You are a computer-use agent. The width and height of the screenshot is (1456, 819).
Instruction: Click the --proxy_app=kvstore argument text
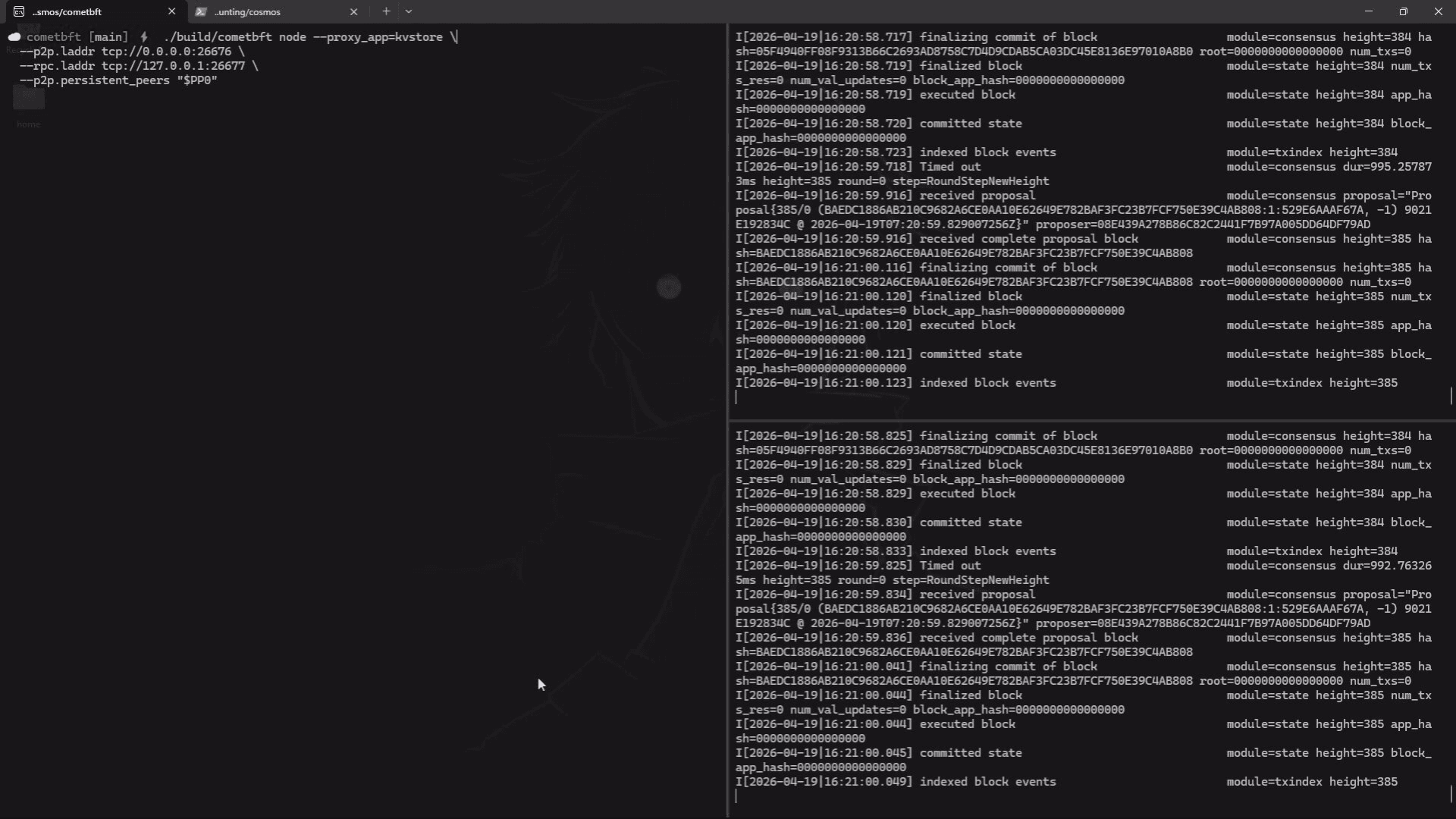(377, 37)
